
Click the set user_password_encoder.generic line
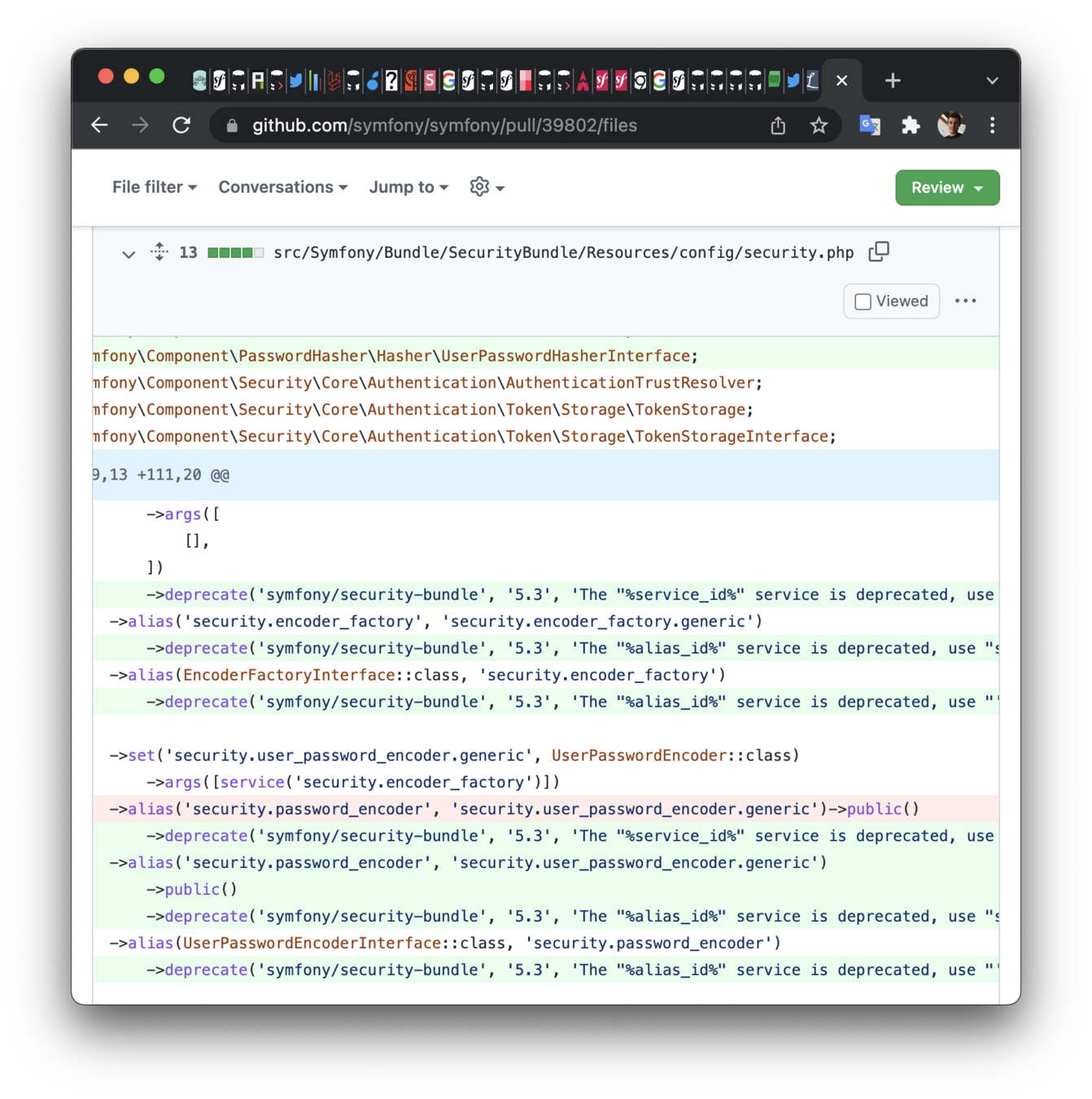point(545,755)
